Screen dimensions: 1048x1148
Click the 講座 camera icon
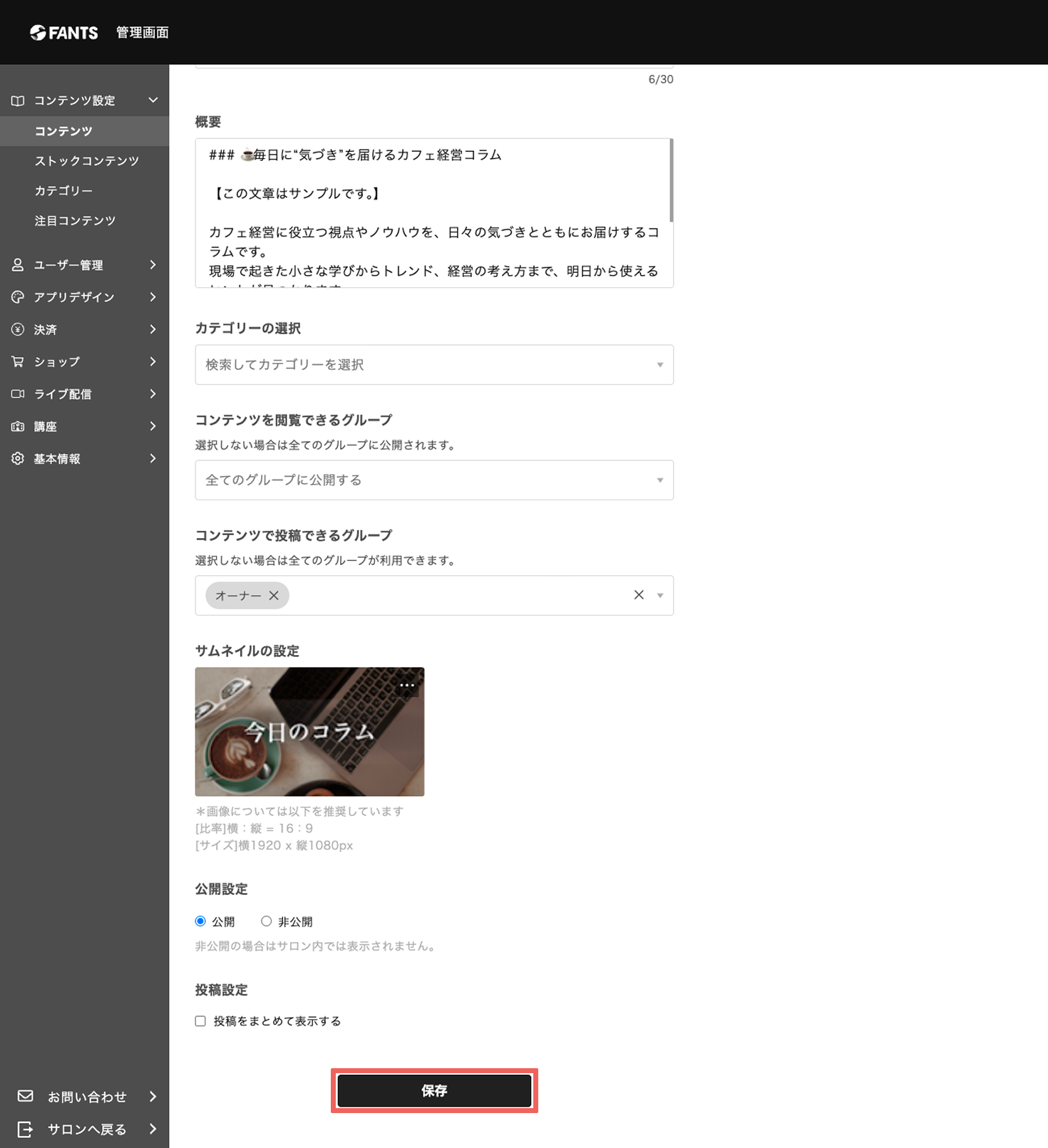point(18,426)
